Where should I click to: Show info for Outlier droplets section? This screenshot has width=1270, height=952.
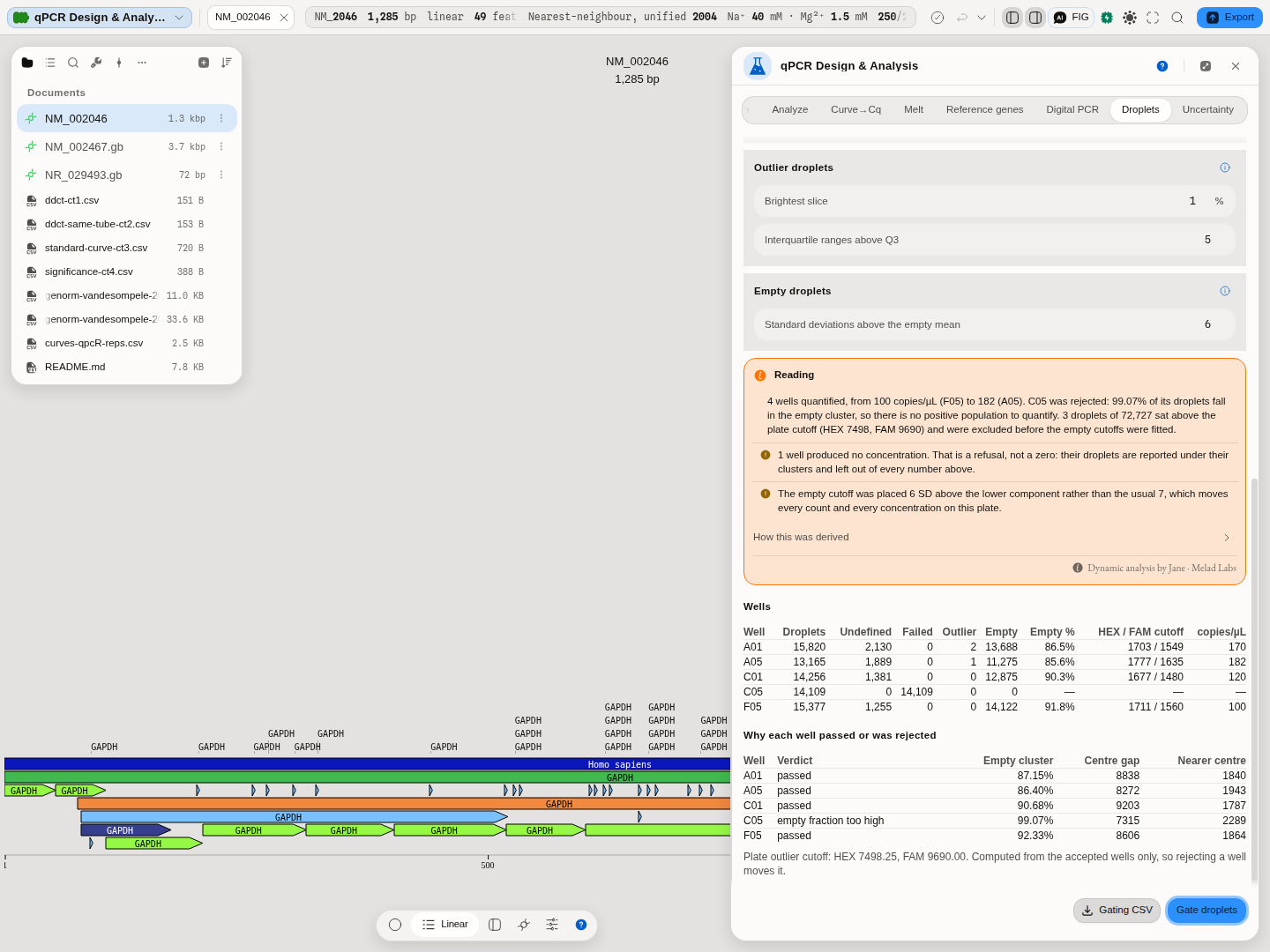click(x=1225, y=167)
